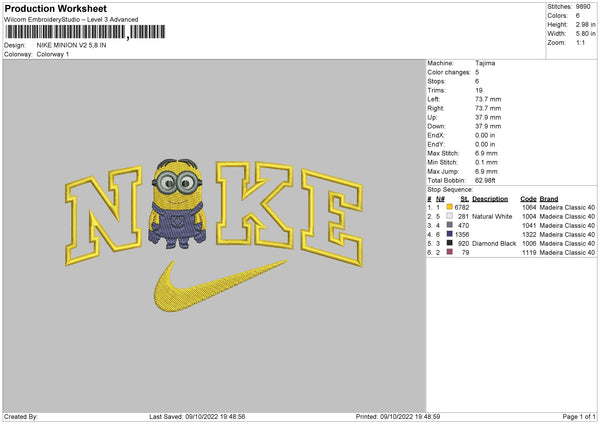600x424 pixels.
Task: Click the 'Colorway 1' value
Action: tap(53, 54)
